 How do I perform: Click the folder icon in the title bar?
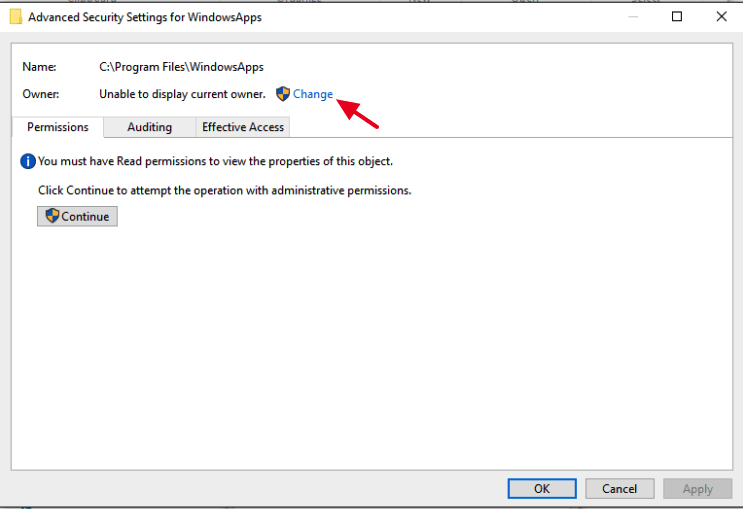tap(15, 17)
